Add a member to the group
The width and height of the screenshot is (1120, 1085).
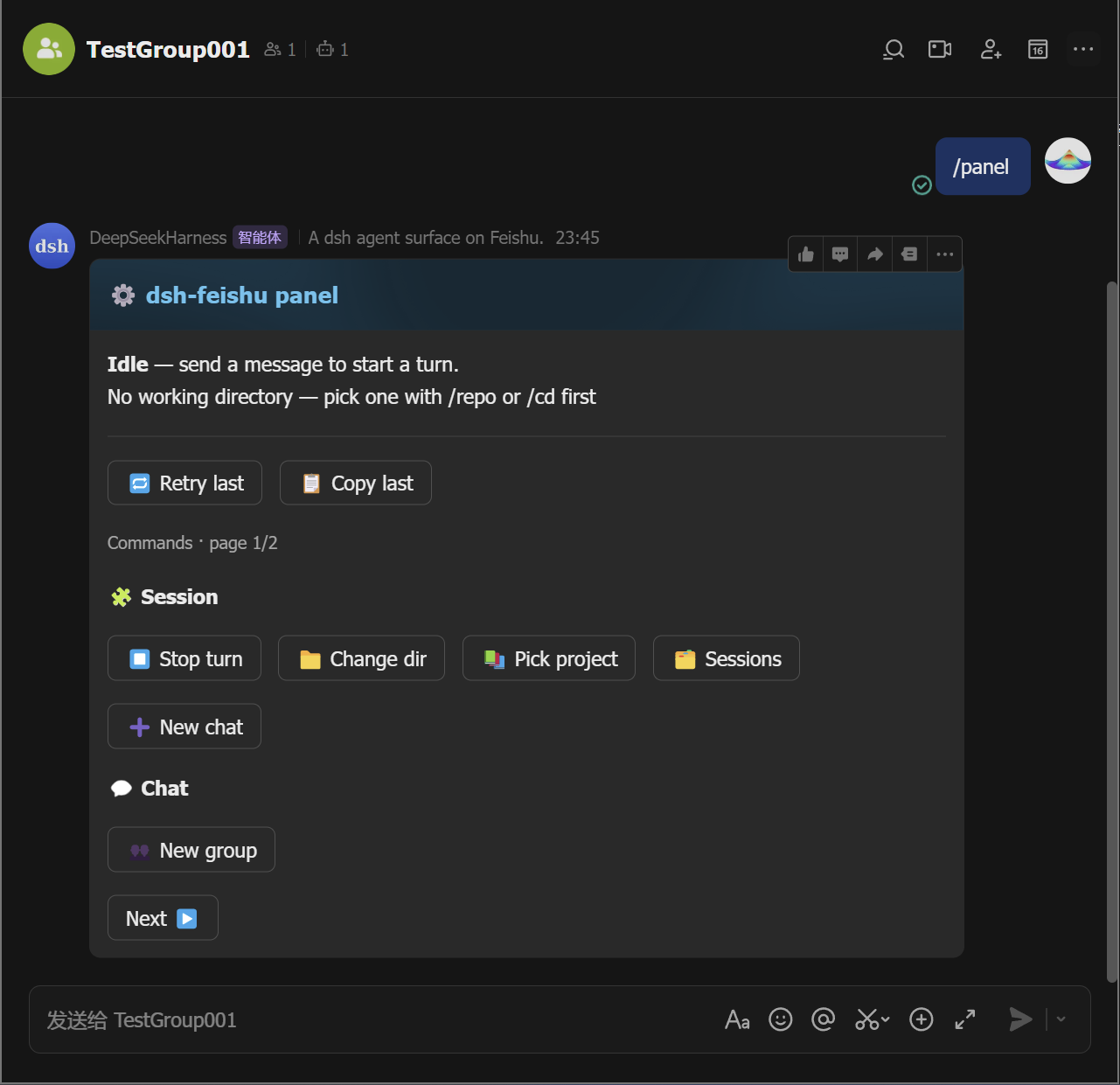point(991,50)
